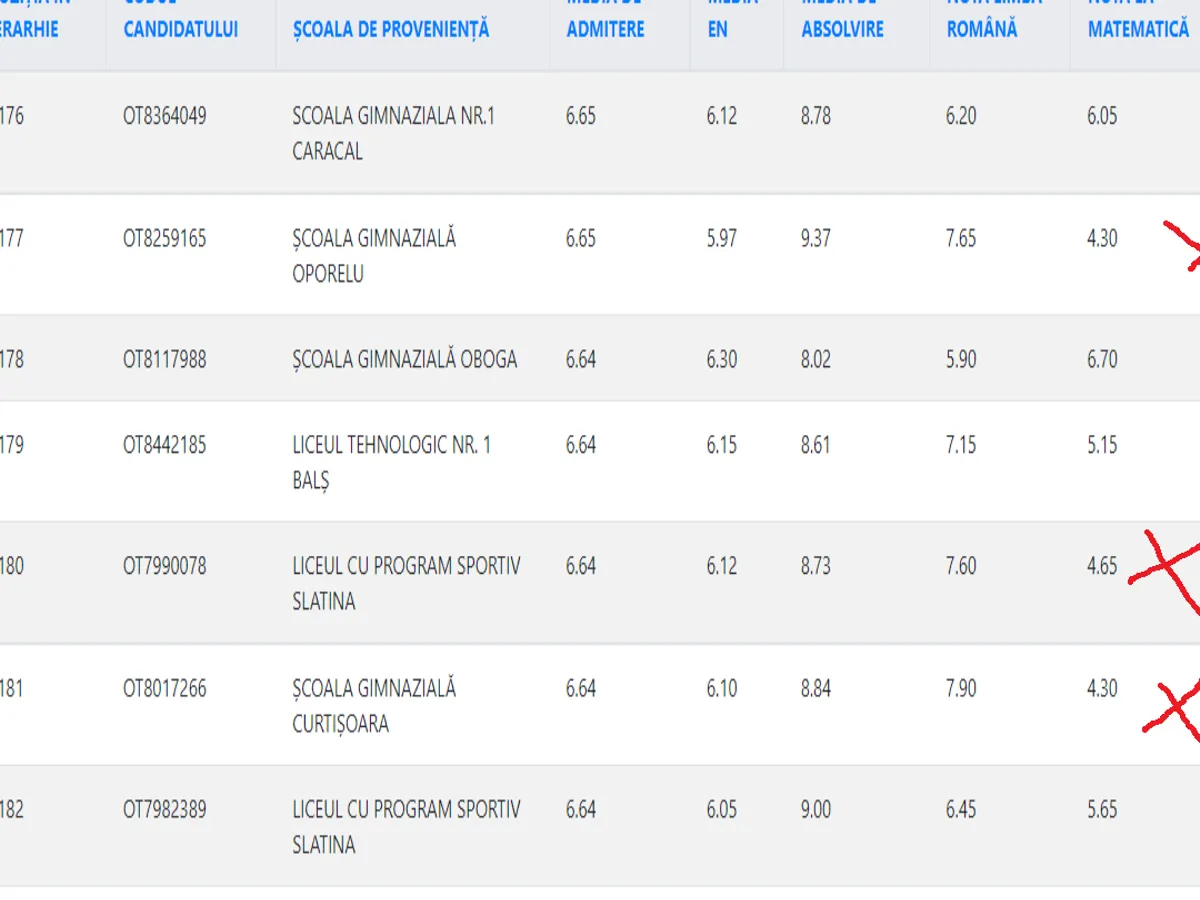Click the CODUL CANDIDATULUI column header

click(x=181, y=28)
